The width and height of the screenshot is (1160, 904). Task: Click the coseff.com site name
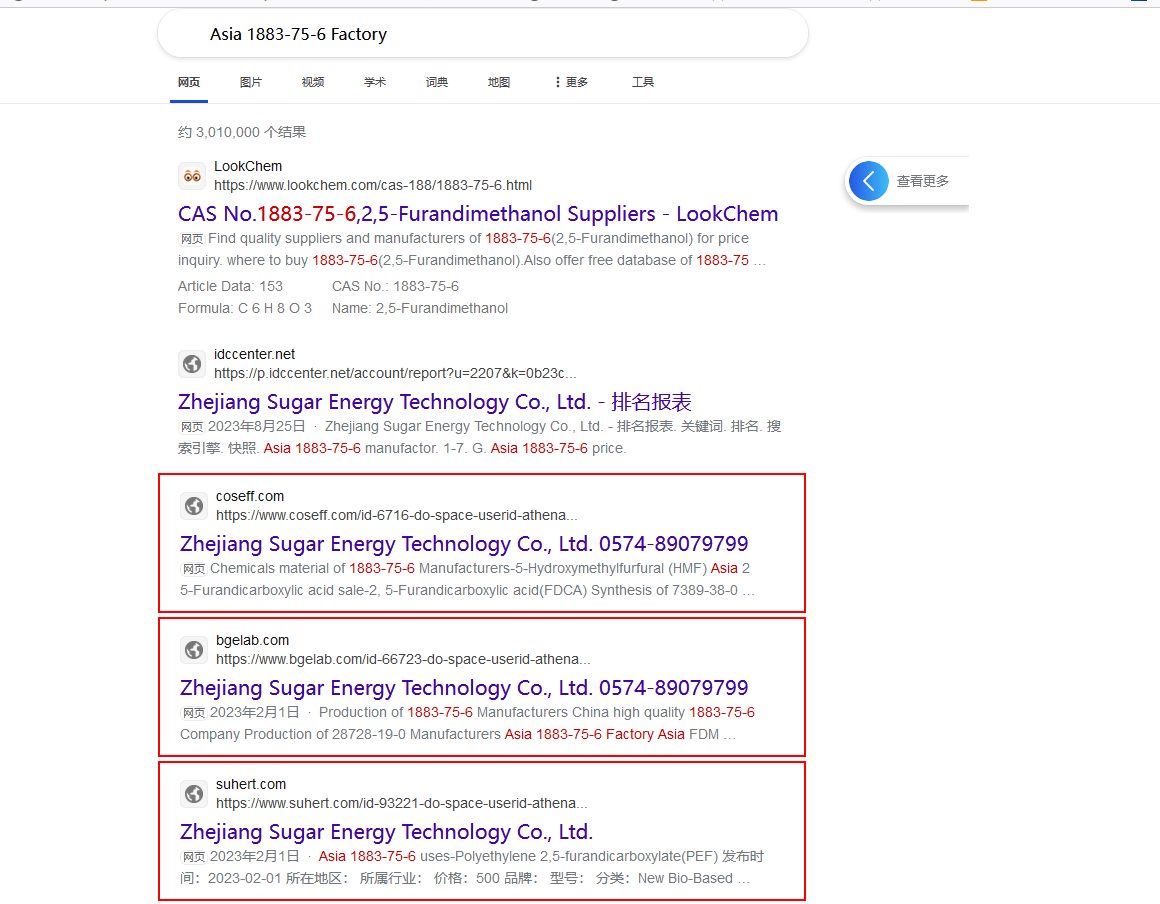250,496
